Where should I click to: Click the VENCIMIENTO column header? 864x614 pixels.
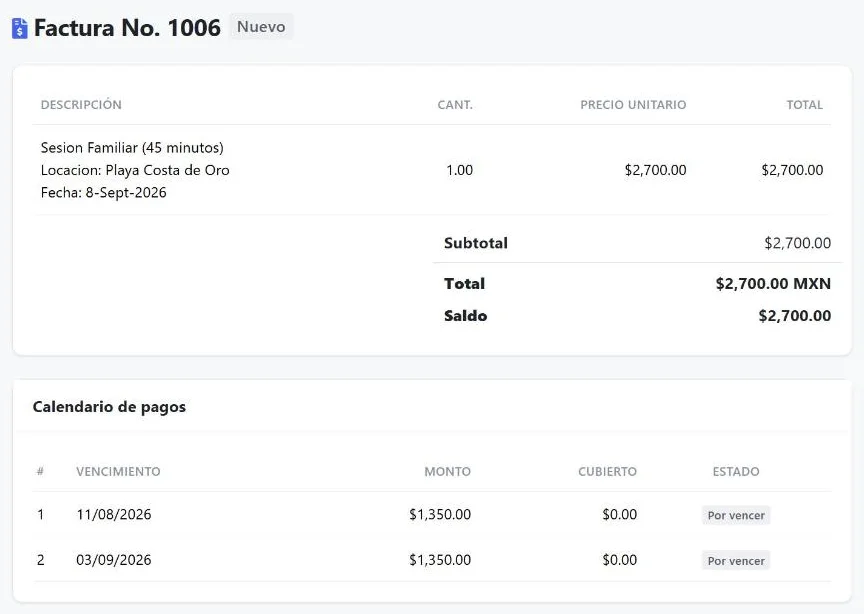(x=118, y=471)
